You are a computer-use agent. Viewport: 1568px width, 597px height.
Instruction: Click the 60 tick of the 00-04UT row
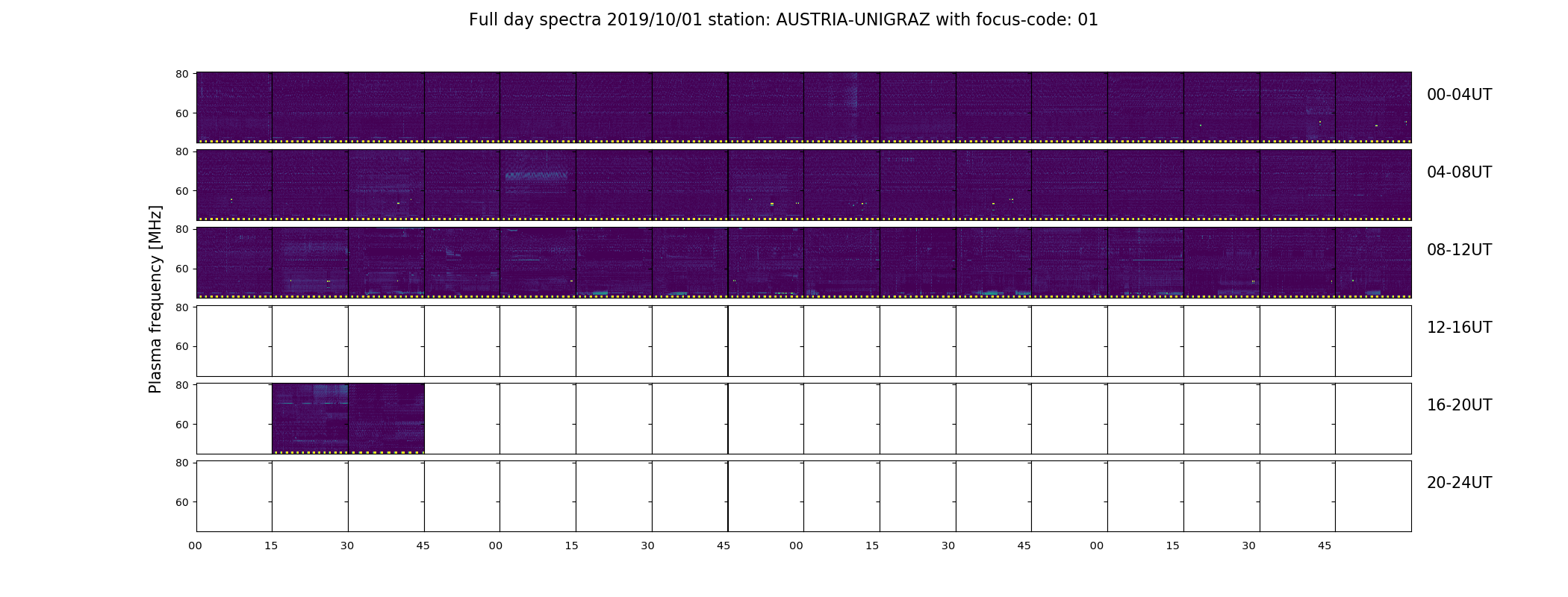(181, 113)
